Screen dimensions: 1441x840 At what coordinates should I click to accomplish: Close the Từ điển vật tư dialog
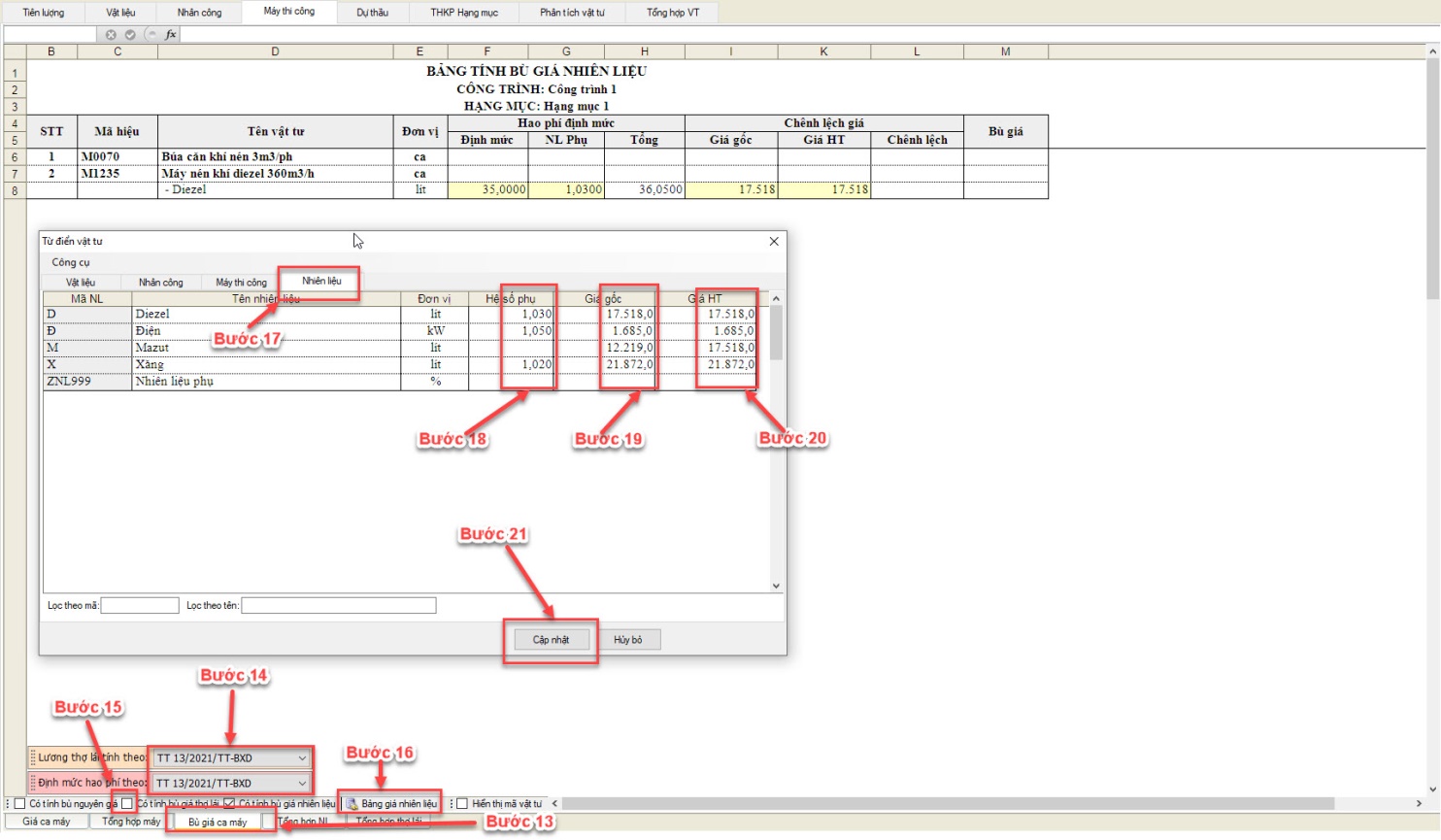(774, 241)
